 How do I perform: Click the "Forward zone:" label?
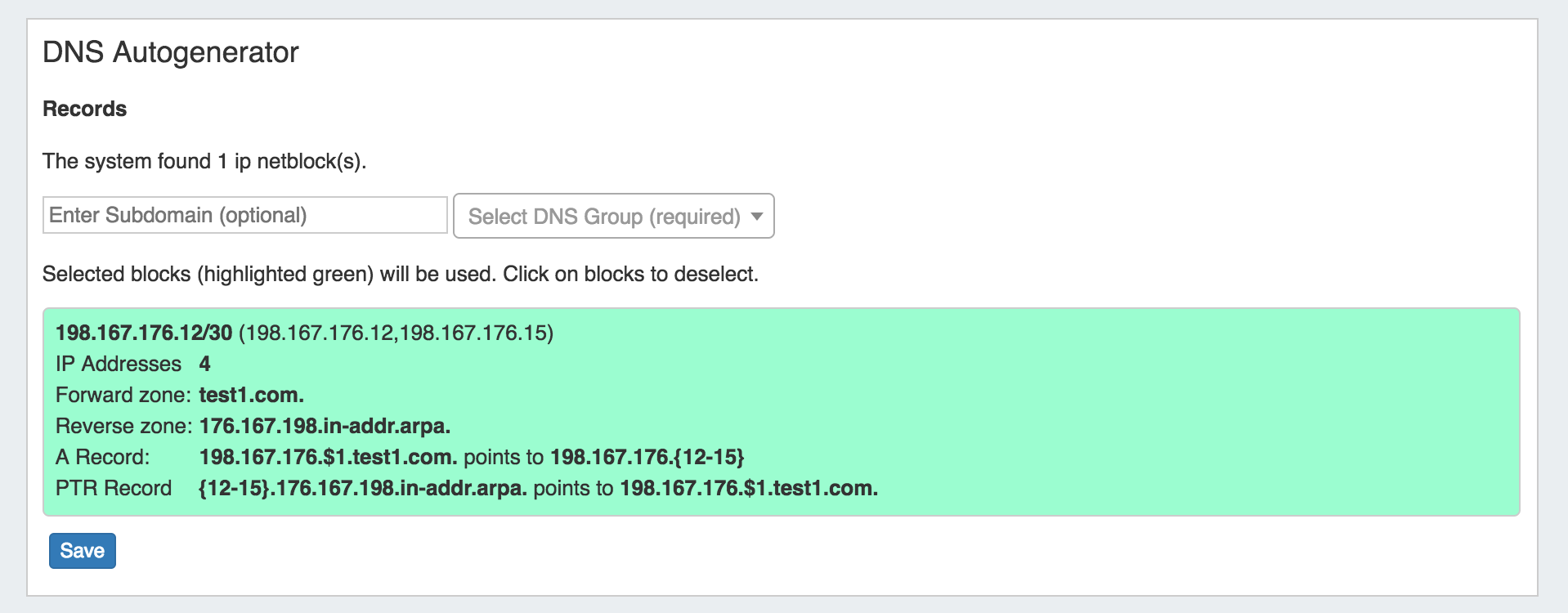[123, 395]
